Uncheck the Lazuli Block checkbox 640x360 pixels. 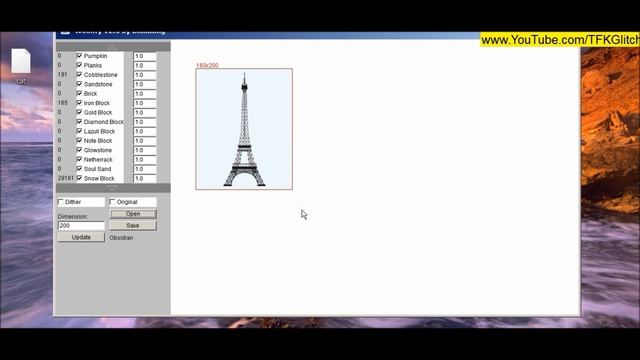click(79, 131)
